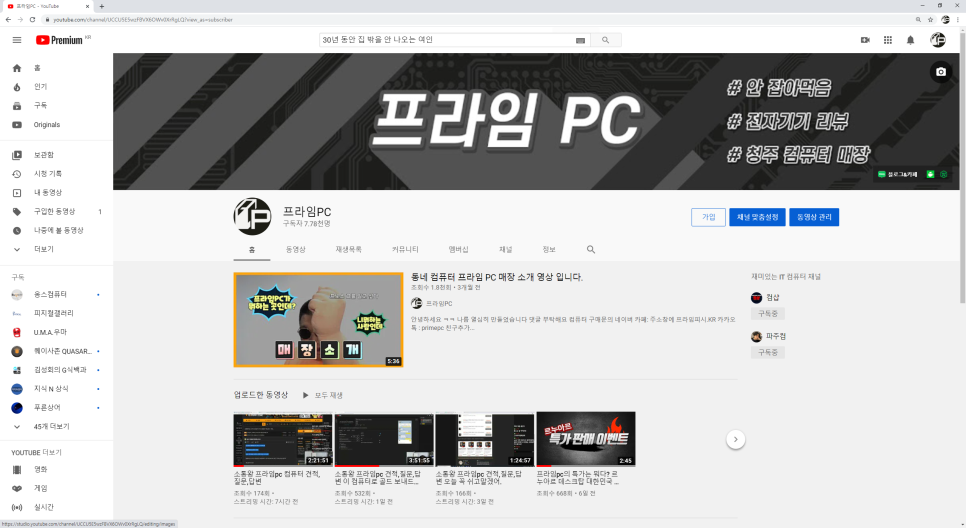Select the 홈 channel tab

pyautogui.click(x=252, y=250)
